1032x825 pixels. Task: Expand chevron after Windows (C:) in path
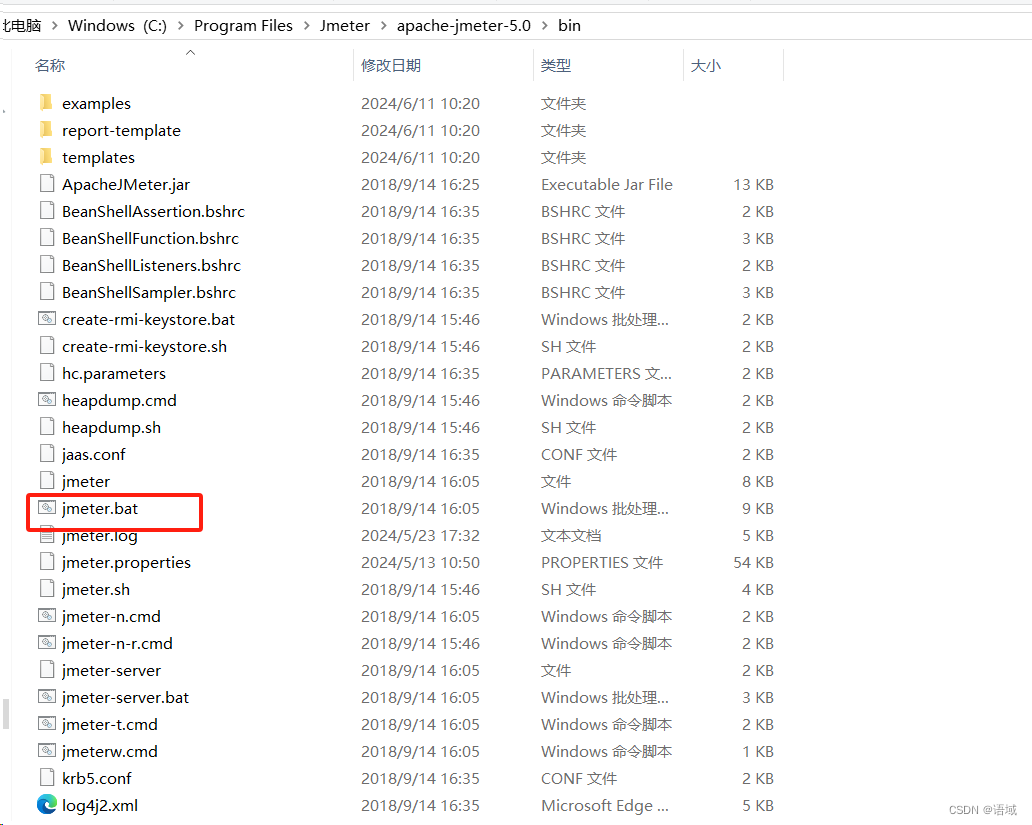click(x=180, y=26)
